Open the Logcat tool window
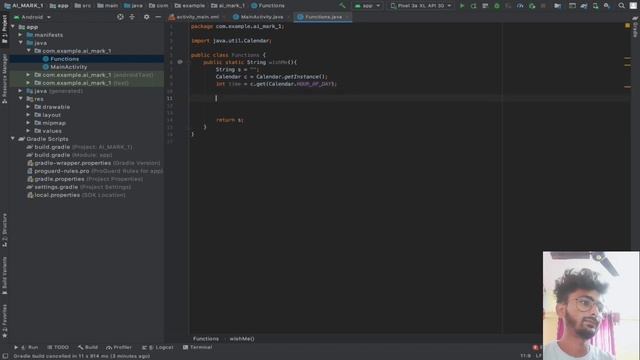The height and width of the screenshot is (360, 640). tap(158, 347)
